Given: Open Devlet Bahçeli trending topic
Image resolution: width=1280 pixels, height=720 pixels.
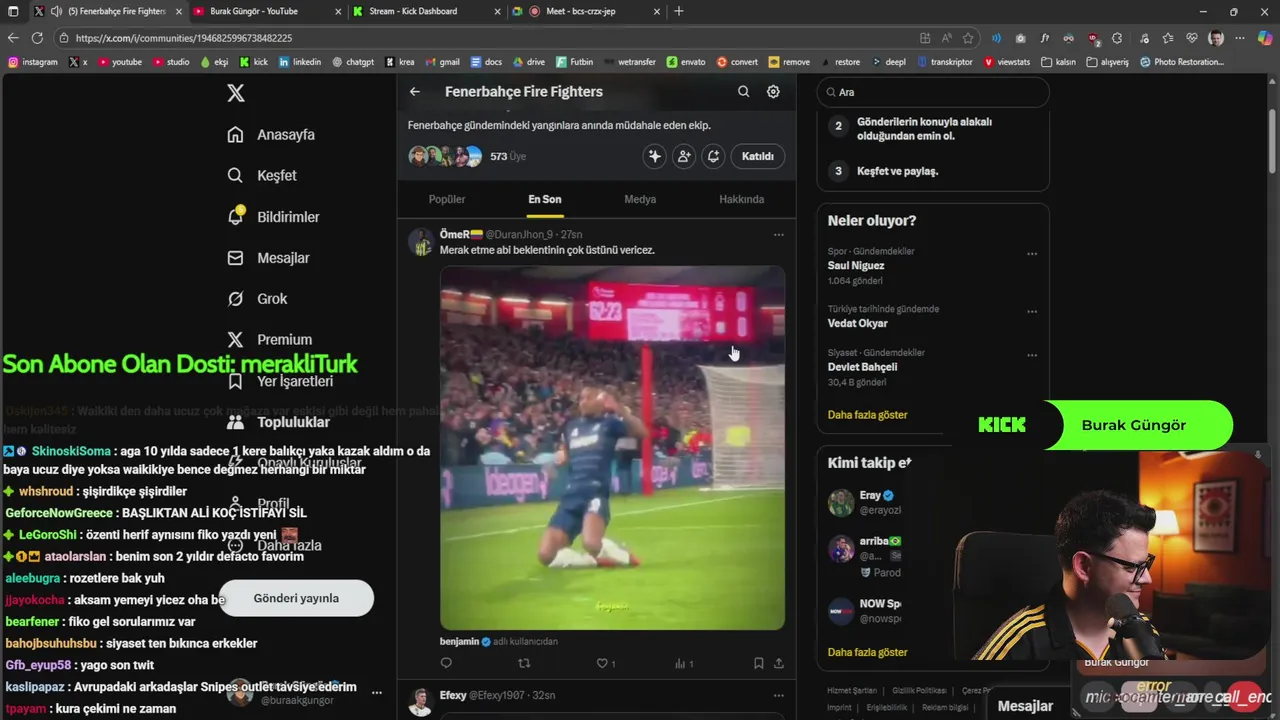Looking at the screenshot, I should pos(863,367).
